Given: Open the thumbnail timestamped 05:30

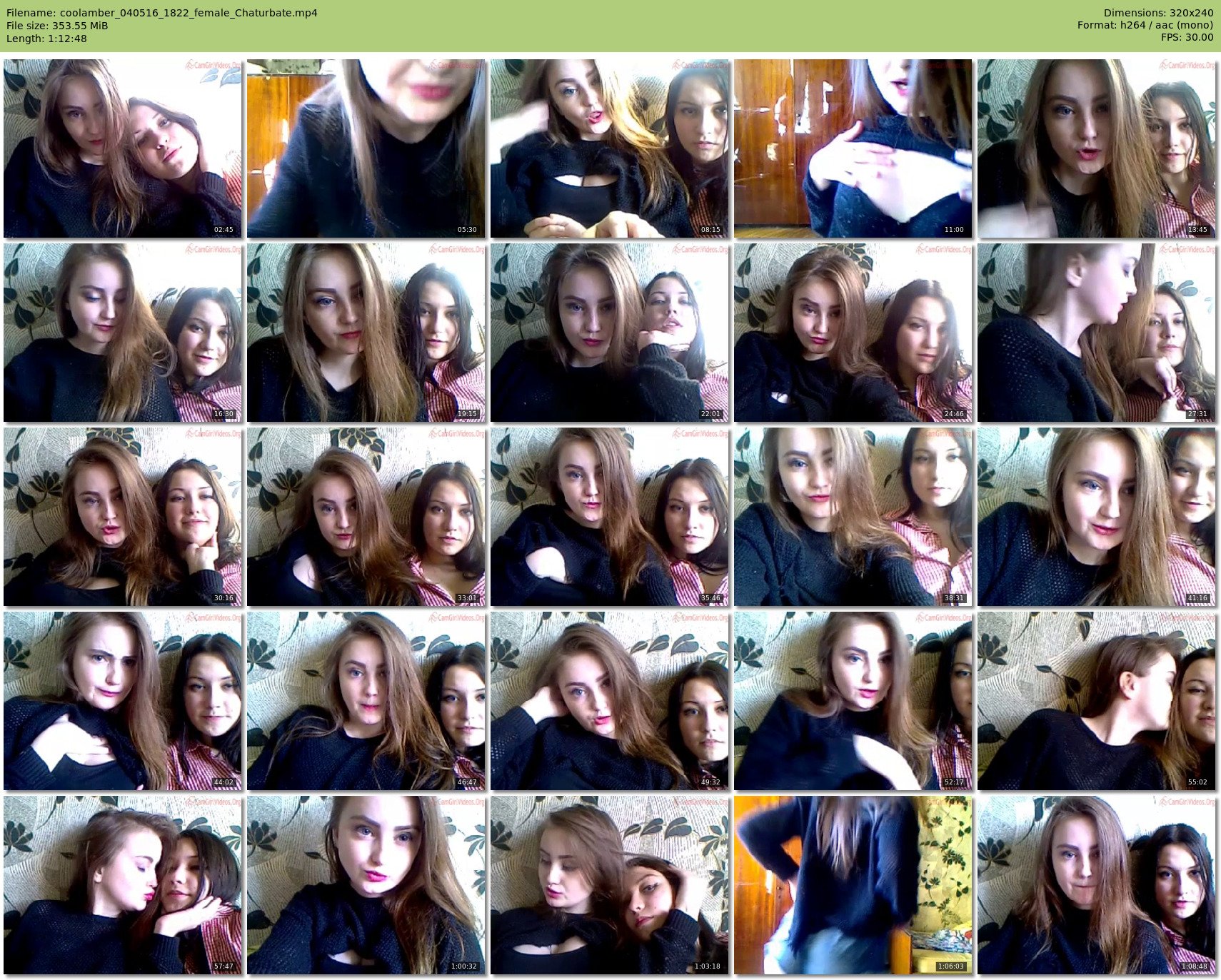Looking at the screenshot, I should 366,148.
